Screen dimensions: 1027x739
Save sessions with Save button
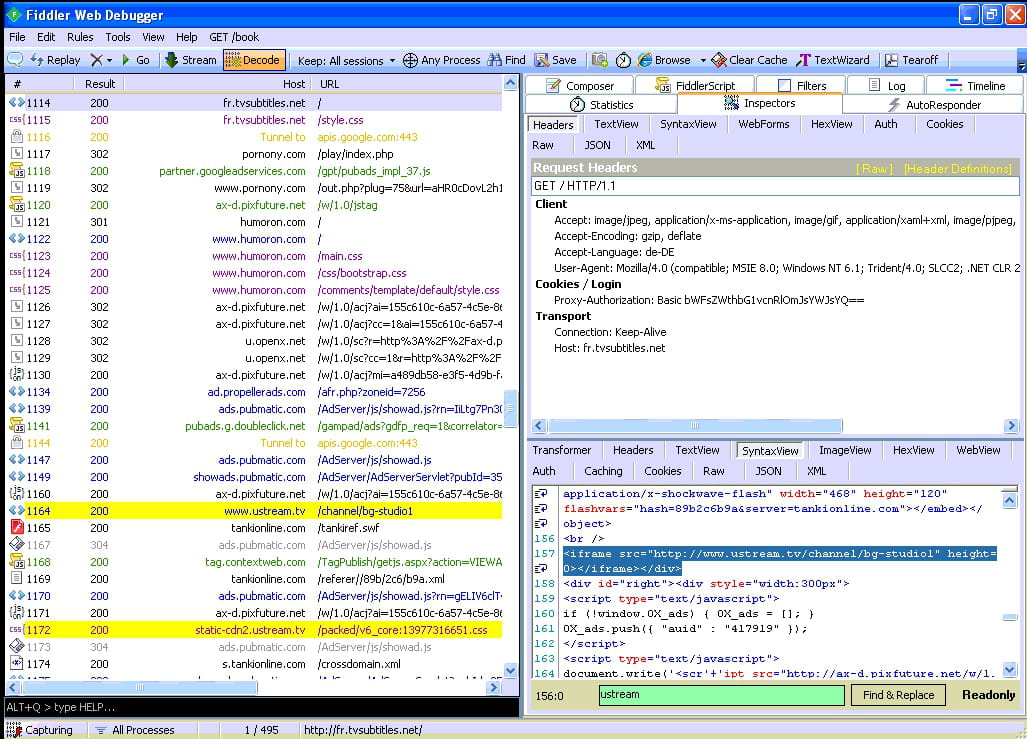(x=555, y=60)
